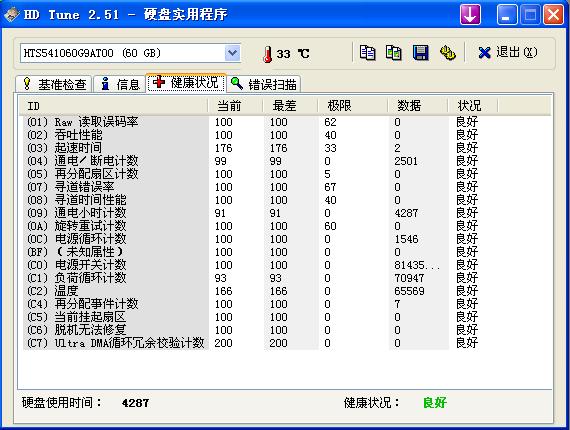Select the (09) 通电小时计数 row

252,213
